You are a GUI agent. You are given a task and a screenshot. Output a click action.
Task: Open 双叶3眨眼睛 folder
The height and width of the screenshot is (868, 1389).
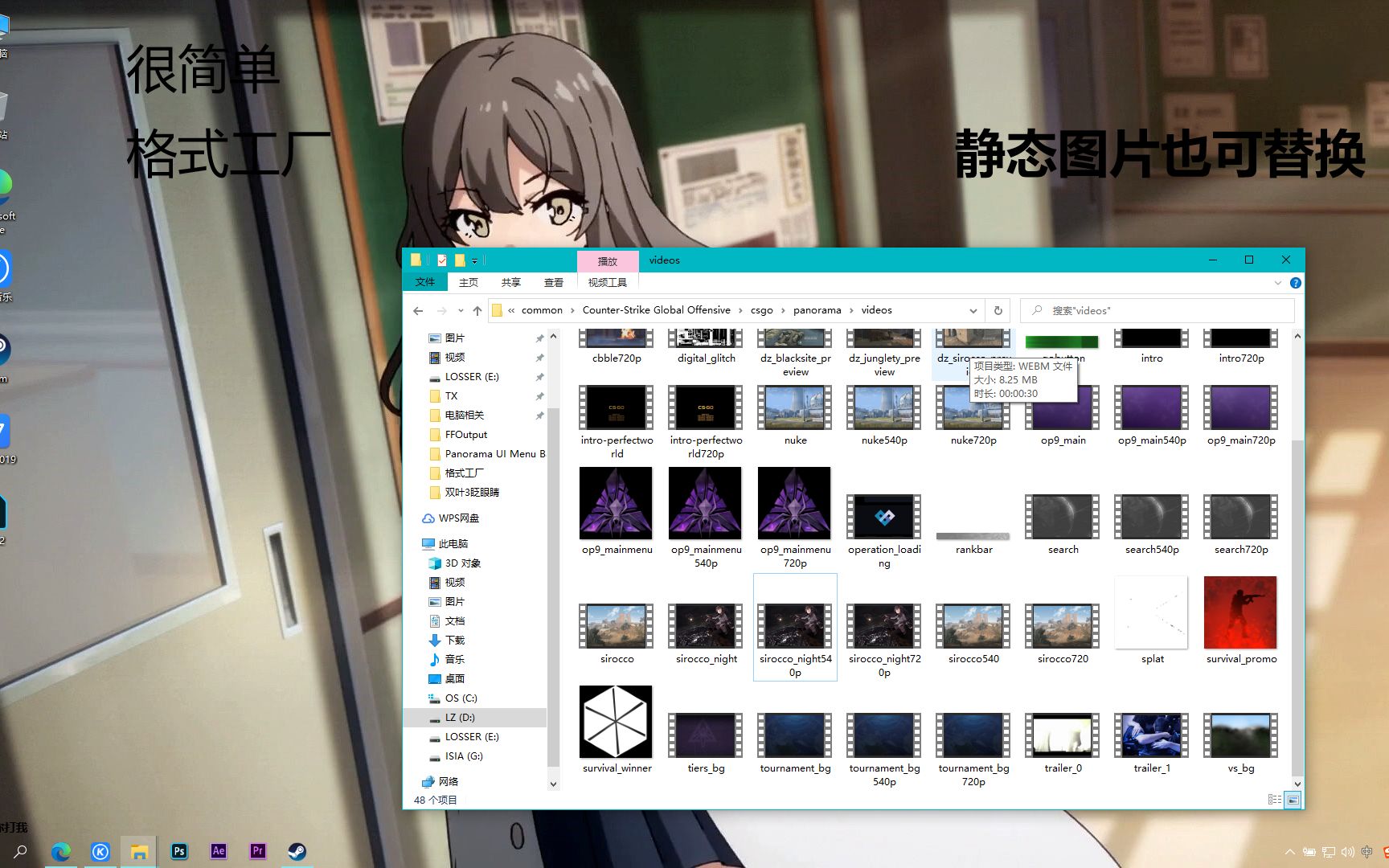472,493
